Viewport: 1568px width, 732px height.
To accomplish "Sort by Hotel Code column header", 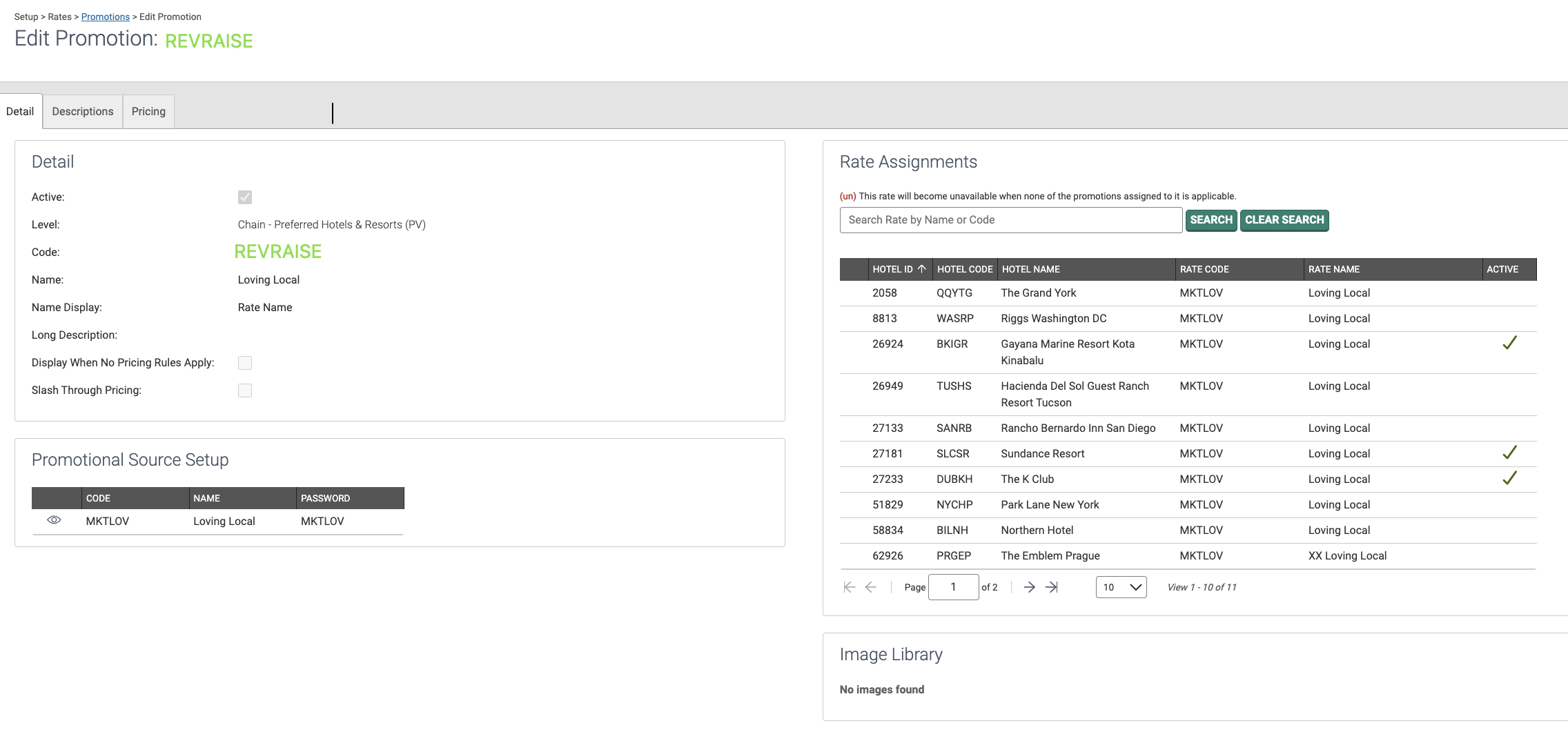I will tap(964, 269).
